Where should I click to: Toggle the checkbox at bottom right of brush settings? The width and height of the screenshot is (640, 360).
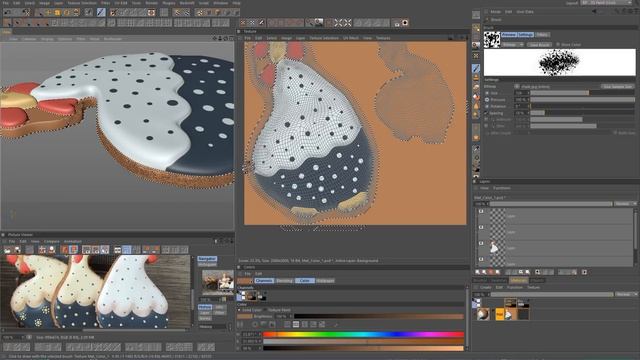[615, 133]
